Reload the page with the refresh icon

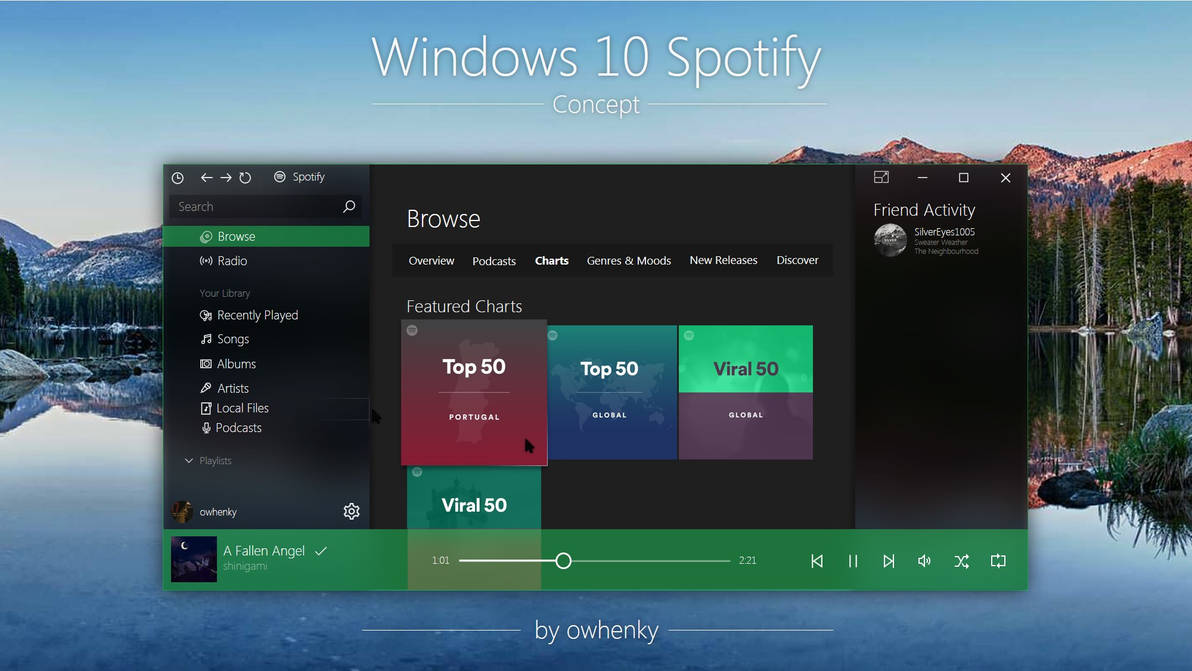pos(245,178)
